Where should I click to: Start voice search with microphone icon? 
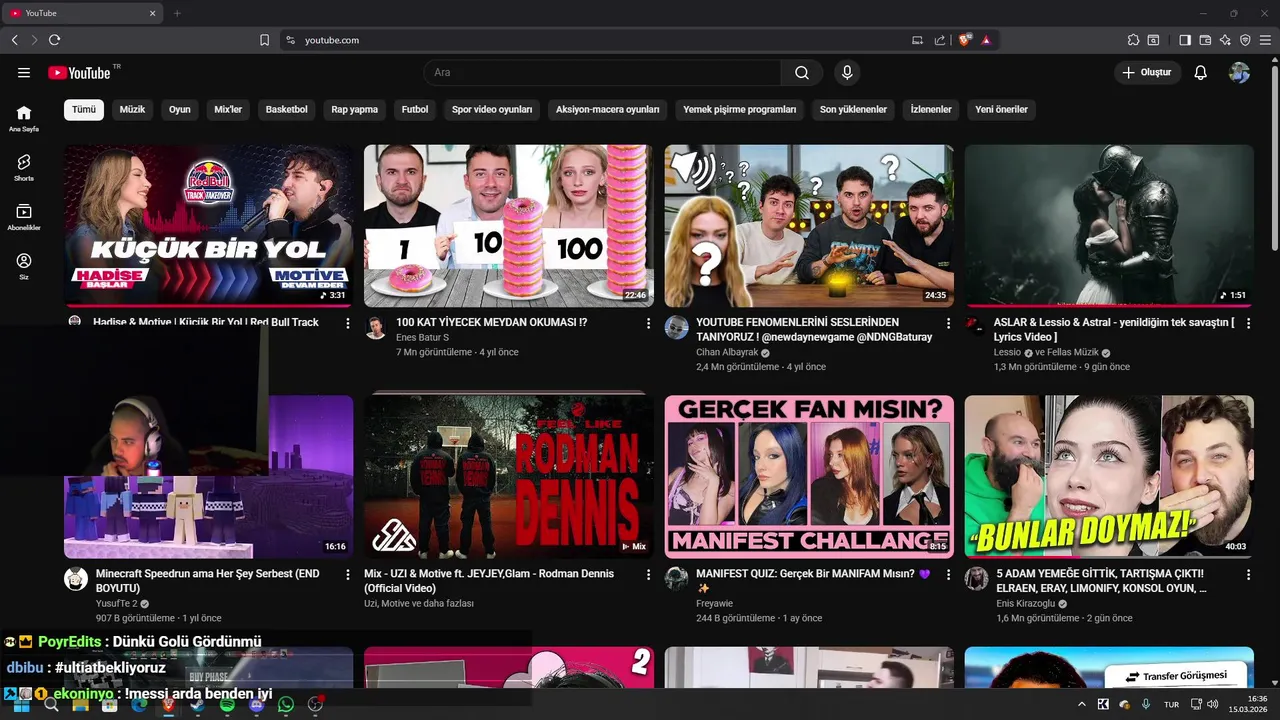[847, 72]
